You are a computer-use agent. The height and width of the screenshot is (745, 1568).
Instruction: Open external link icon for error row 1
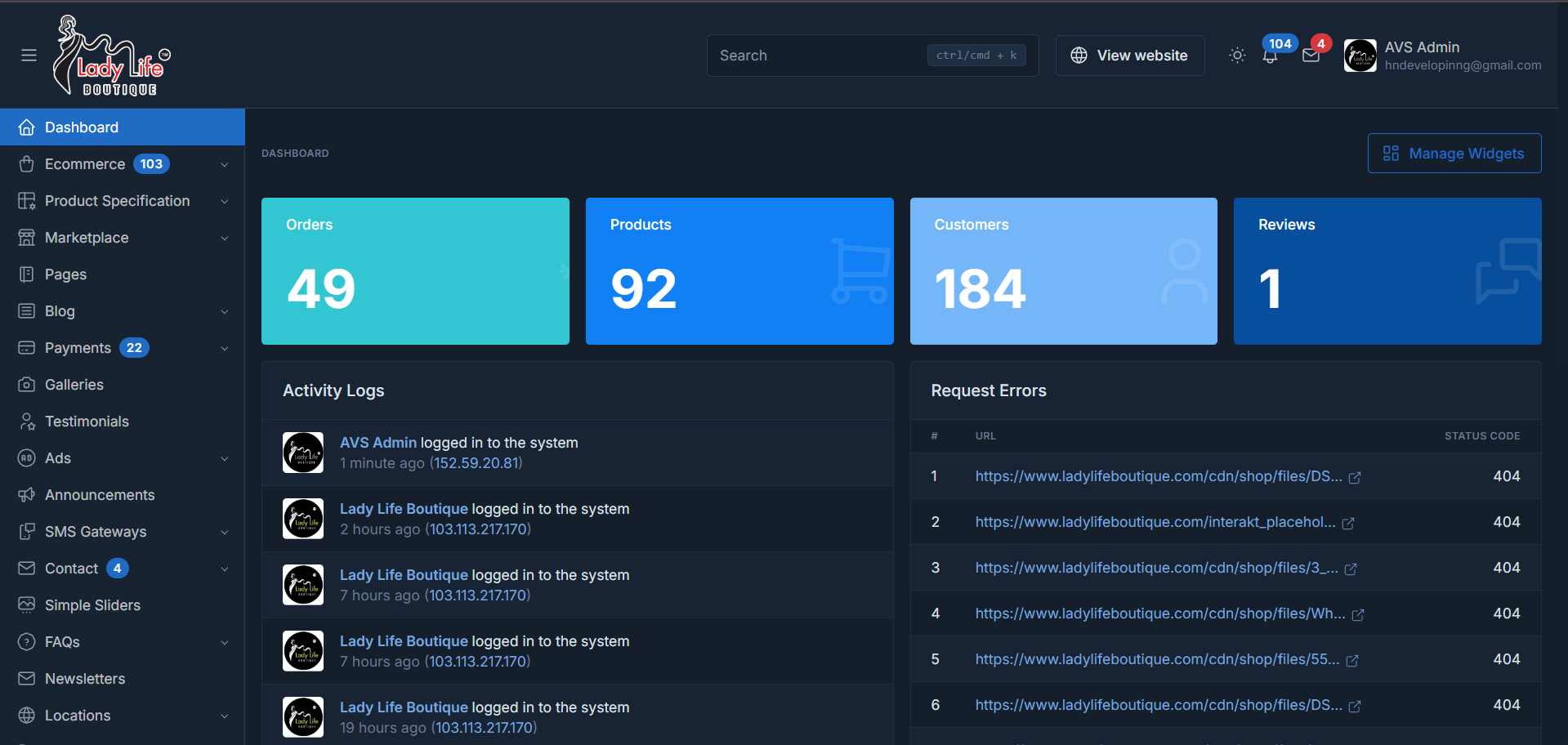click(x=1355, y=477)
